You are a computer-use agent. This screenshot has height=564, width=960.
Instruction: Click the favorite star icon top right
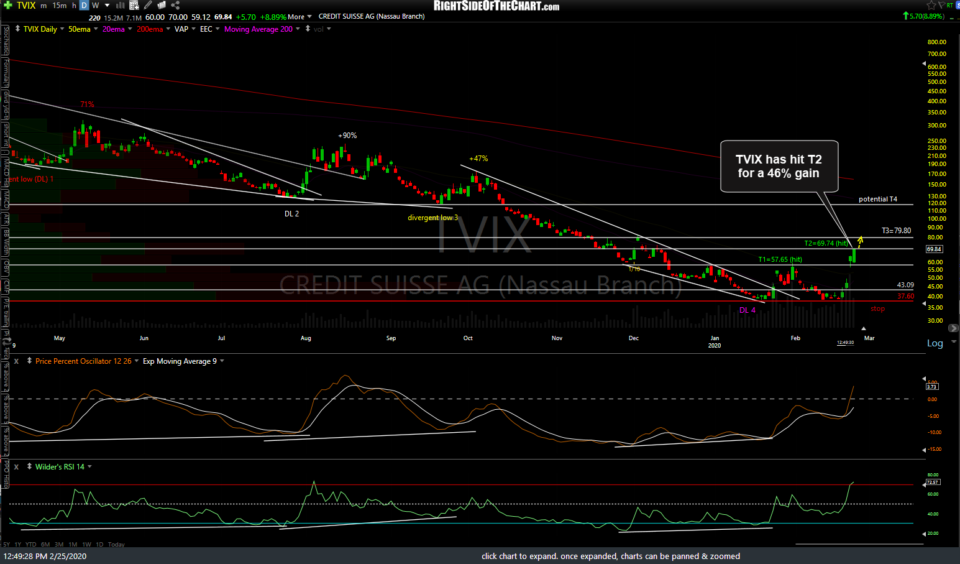click(x=931, y=5)
